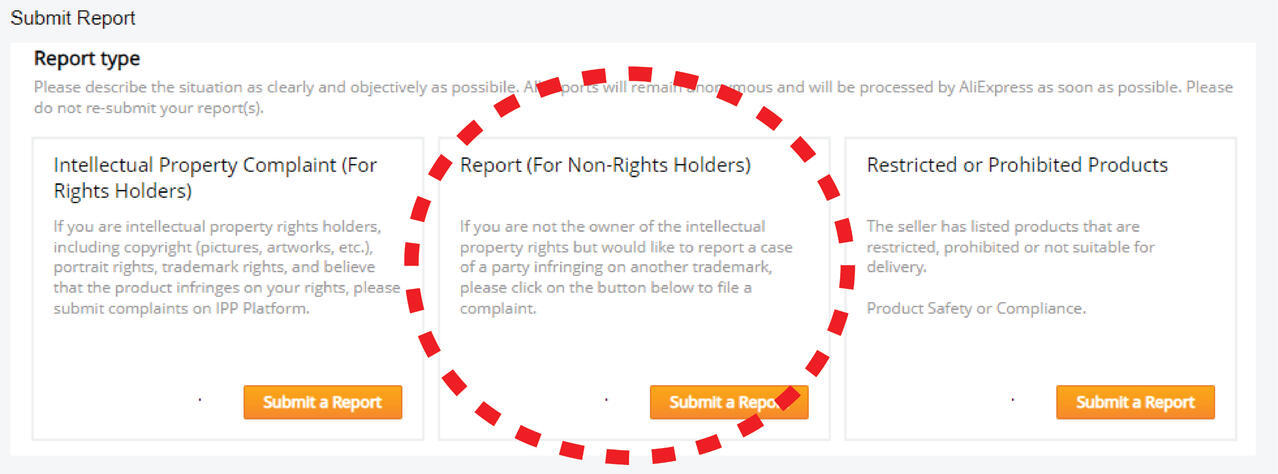Click the small dot in the Non-Rights Holders card
The image size is (1278, 474).
[606, 399]
